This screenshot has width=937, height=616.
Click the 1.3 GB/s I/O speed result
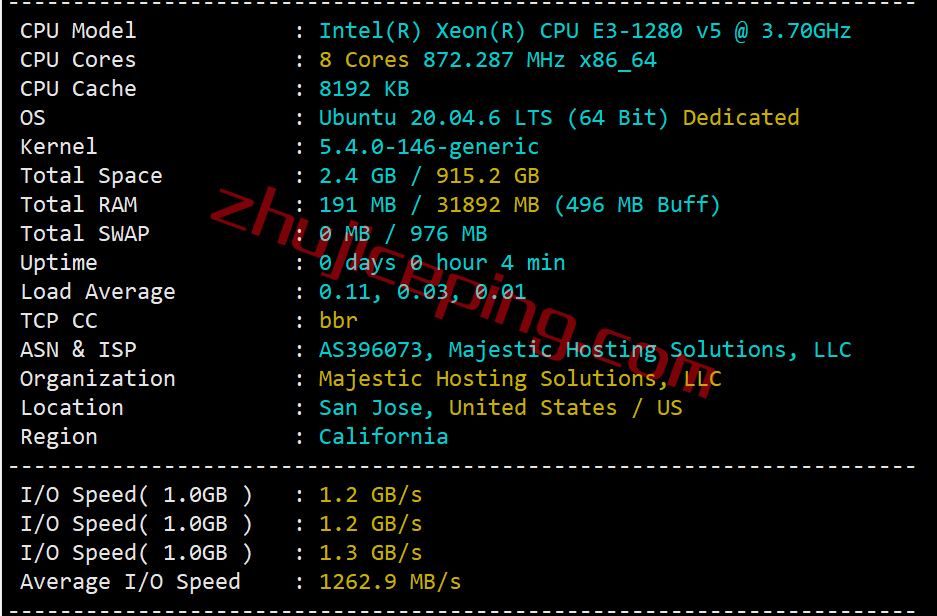click(x=370, y=553)
